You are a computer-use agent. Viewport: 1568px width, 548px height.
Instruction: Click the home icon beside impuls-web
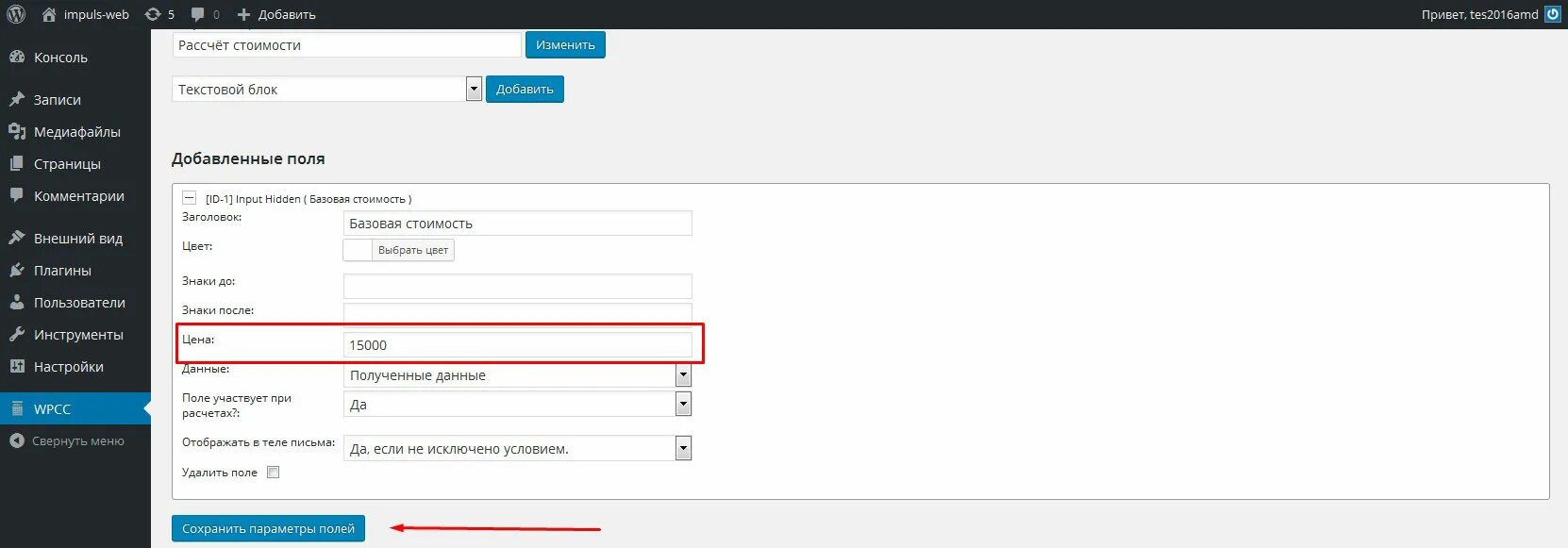[x=49, y=14]
